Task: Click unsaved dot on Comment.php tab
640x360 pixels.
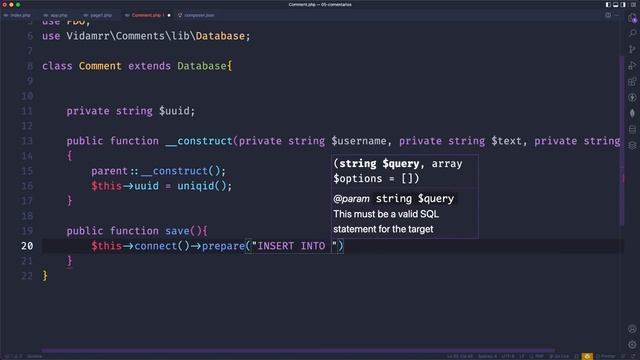Action: (169, 15)
